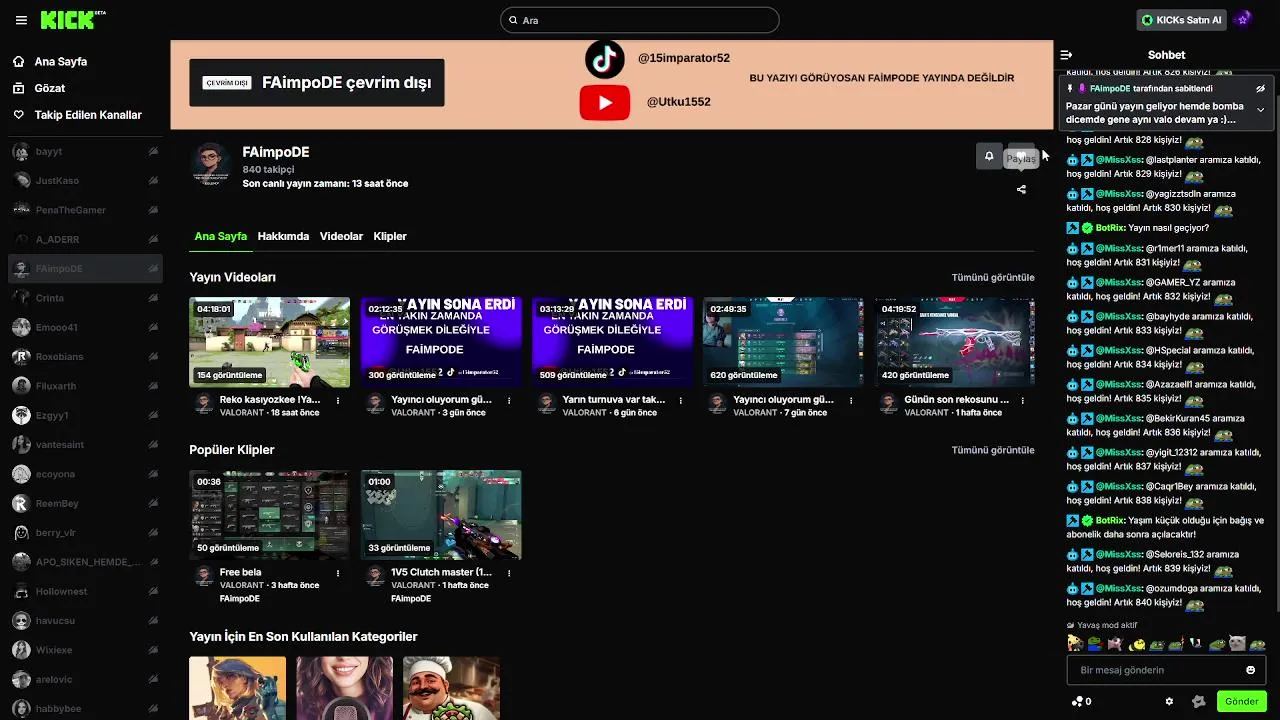Switch to the Videolar tab
This screenshot has height=720, width=1280.
[341, 236]
